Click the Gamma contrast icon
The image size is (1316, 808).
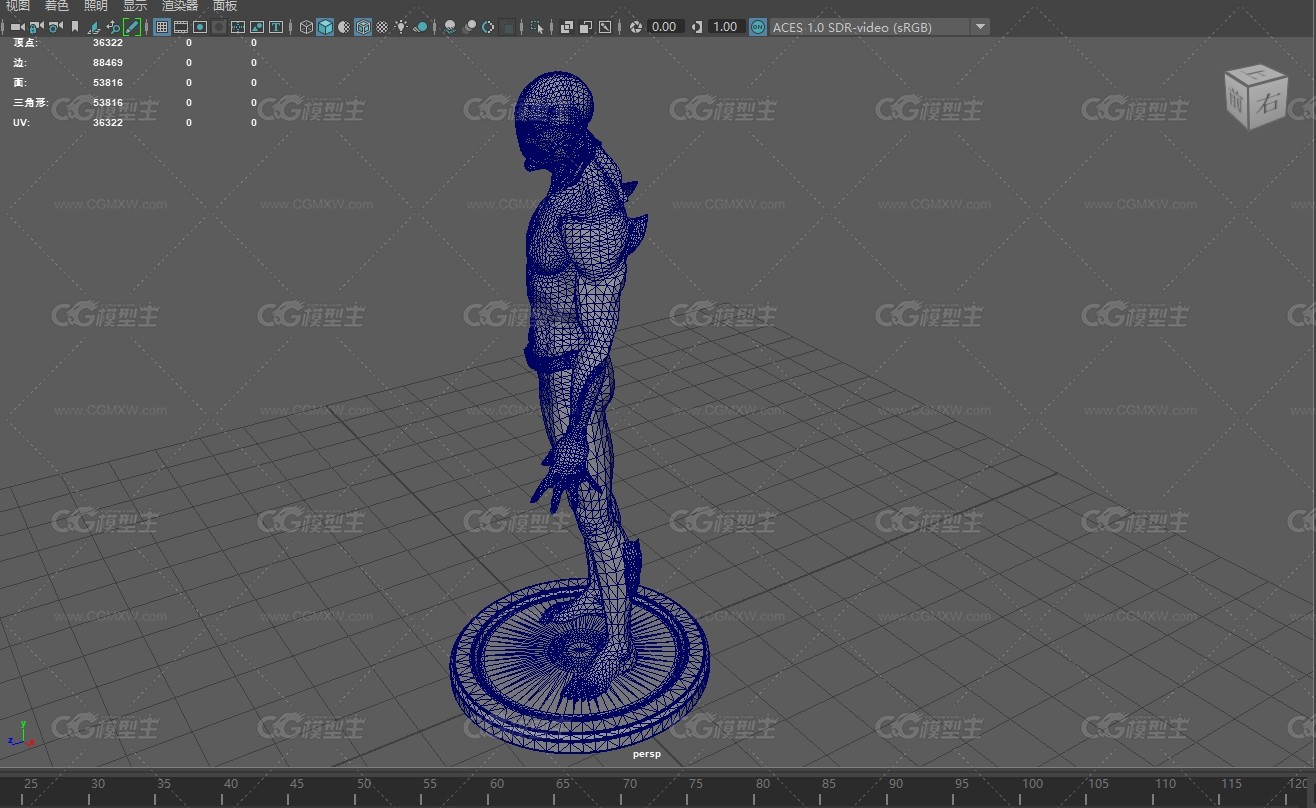tap(697, 27)
